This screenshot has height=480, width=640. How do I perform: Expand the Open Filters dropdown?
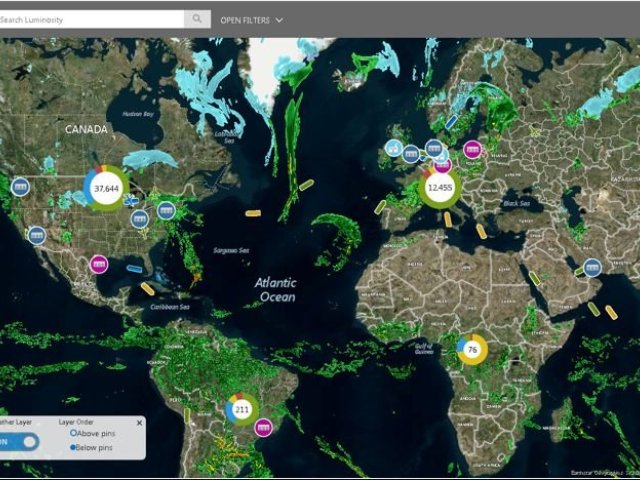[251, 19]
